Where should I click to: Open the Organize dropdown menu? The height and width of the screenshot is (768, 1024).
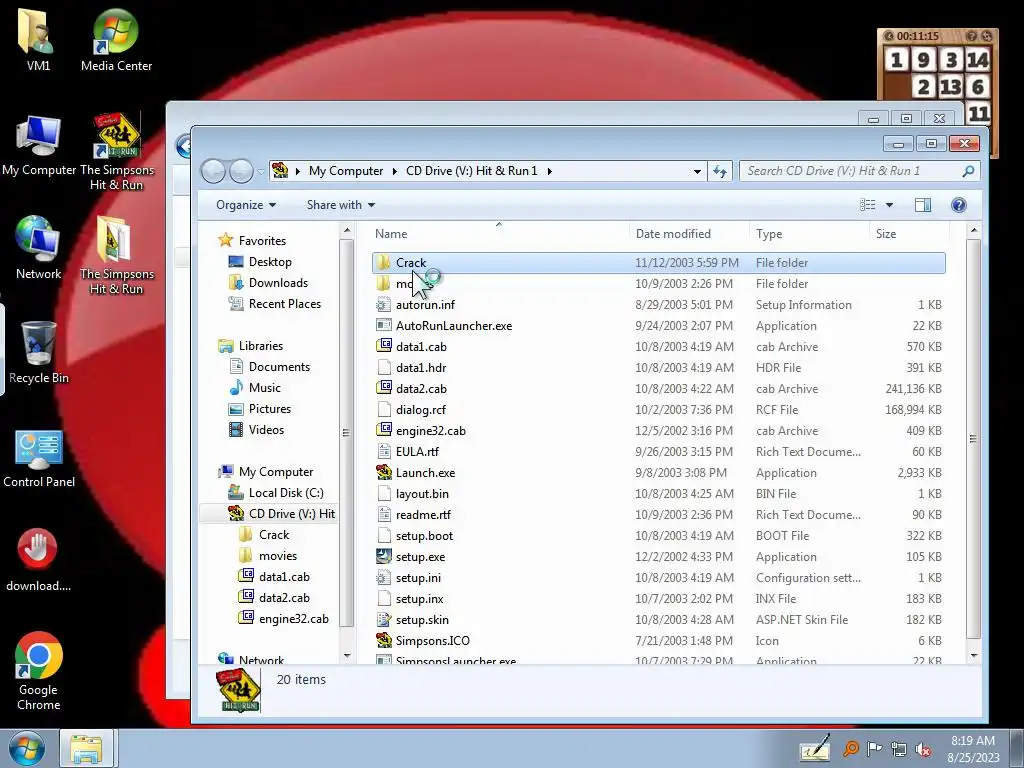click(246, 205)
